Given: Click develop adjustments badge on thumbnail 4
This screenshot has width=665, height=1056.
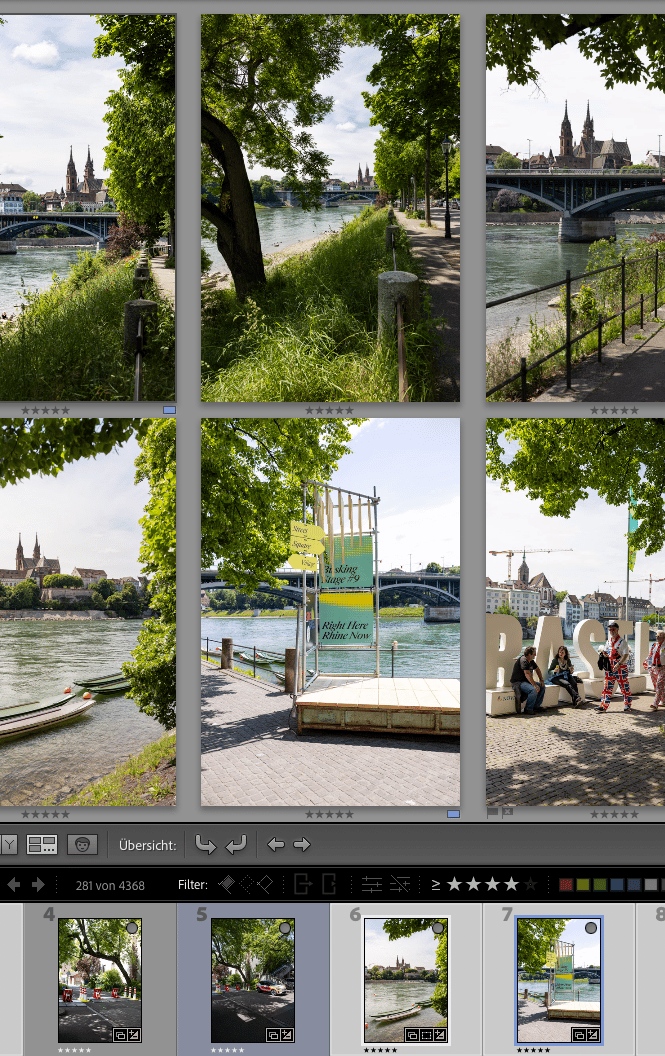Looking at the screenshot, I should tap(134, 1034).
